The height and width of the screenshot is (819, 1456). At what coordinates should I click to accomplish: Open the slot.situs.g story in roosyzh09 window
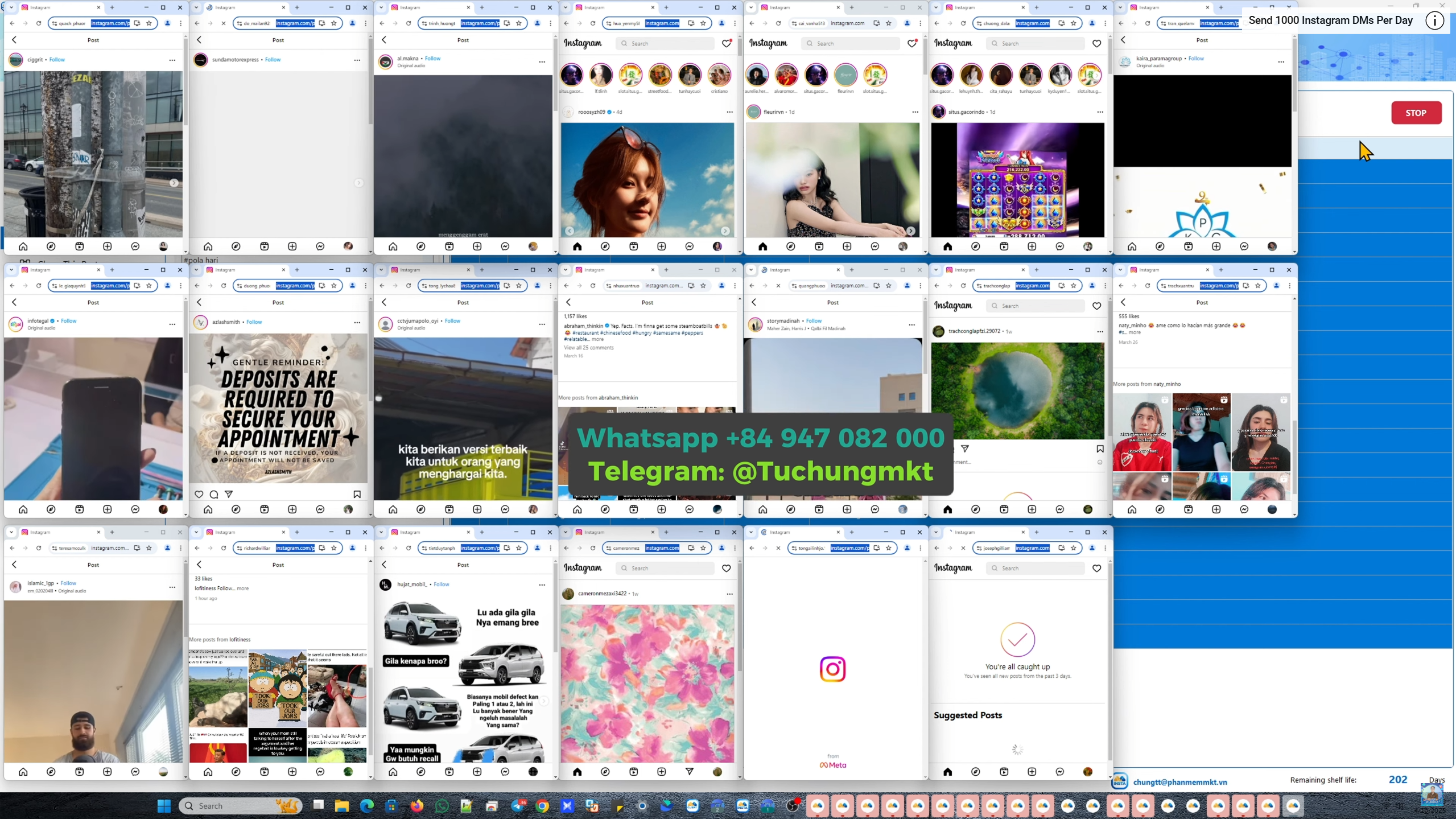point(630,75)
